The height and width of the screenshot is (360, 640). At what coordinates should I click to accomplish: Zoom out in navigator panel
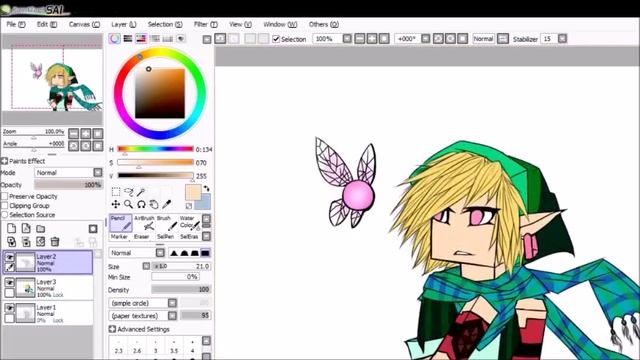(73, 133)
